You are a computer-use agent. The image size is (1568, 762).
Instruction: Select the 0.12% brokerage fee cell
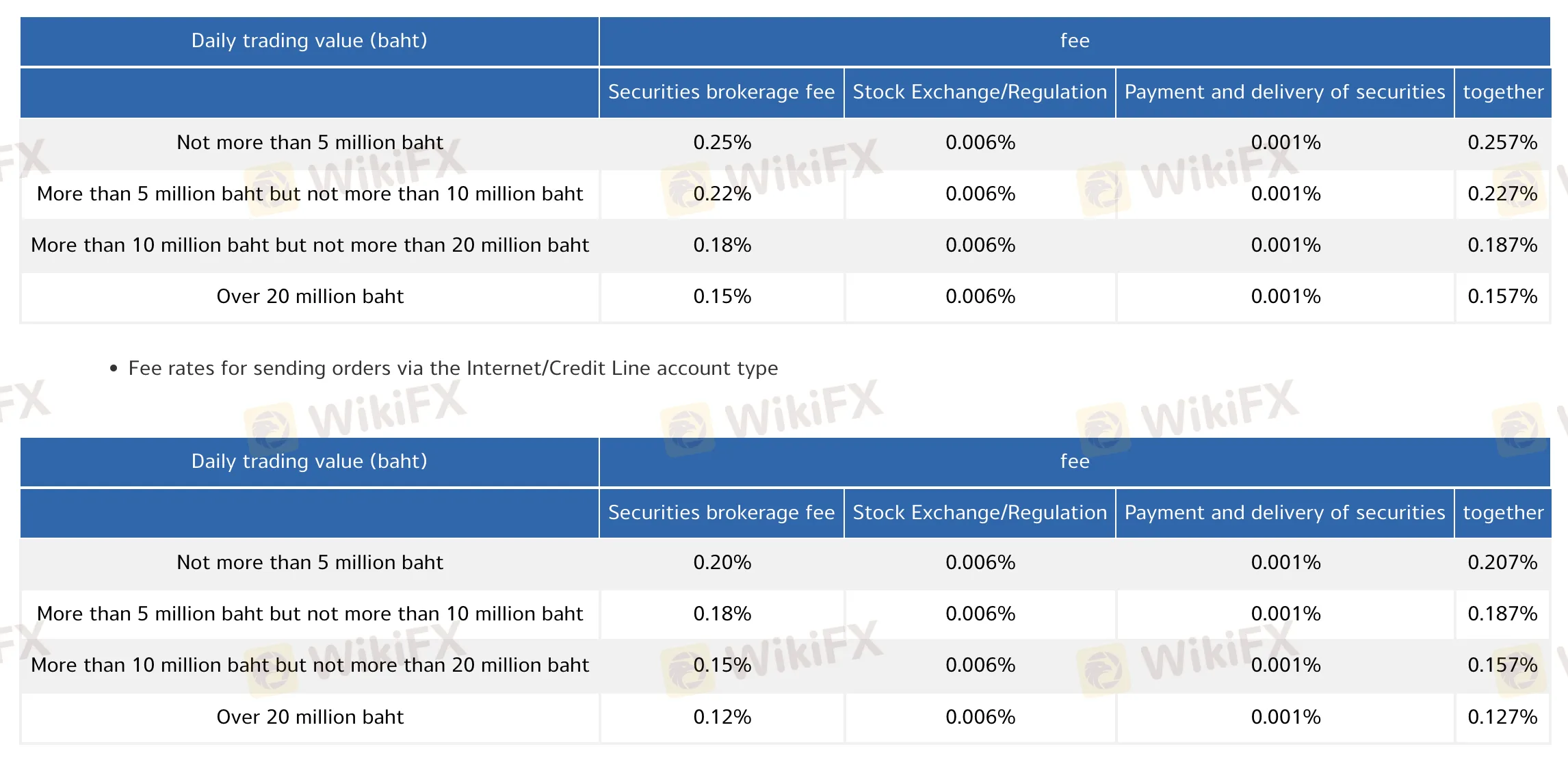coord(722,718)
